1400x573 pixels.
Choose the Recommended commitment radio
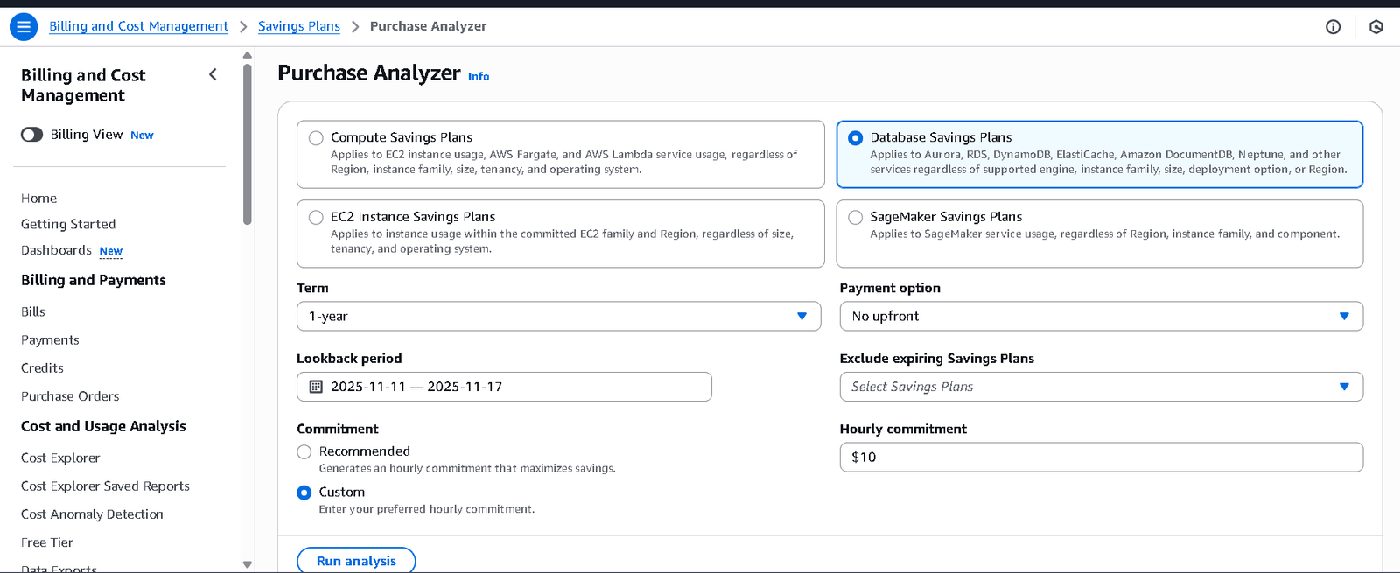point(305,451)
